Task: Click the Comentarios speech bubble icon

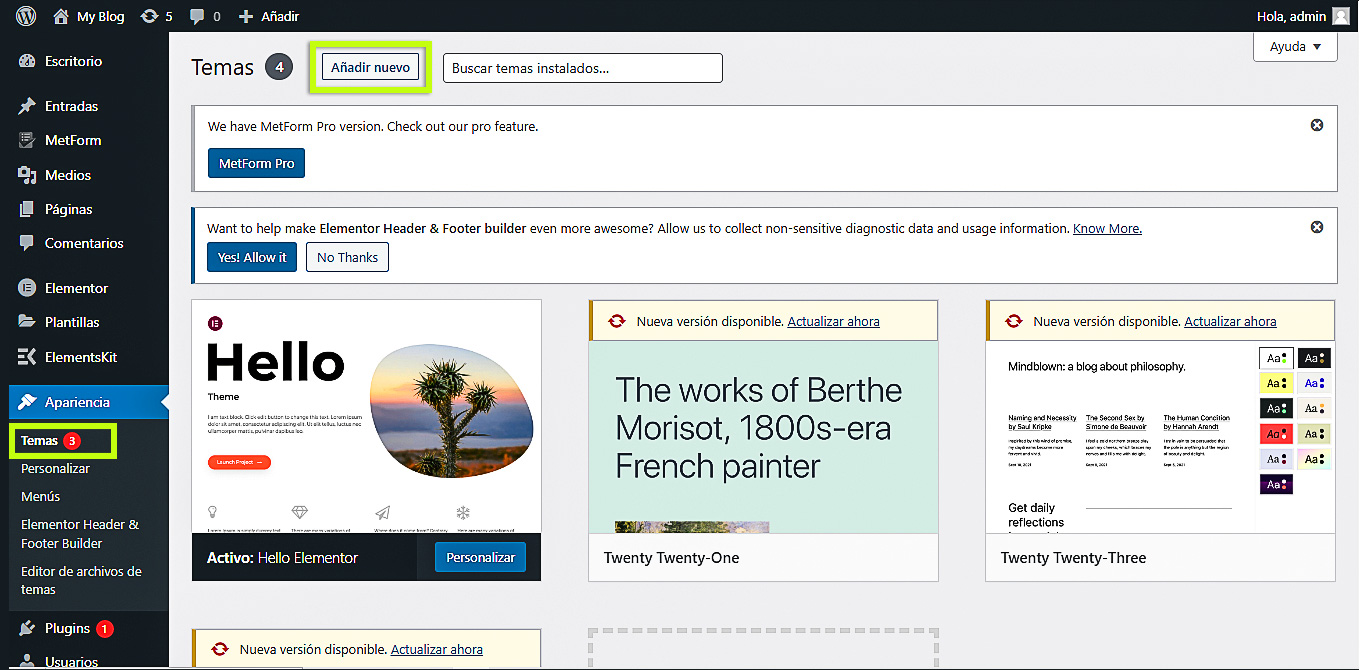Action: [x=27, y=243]
